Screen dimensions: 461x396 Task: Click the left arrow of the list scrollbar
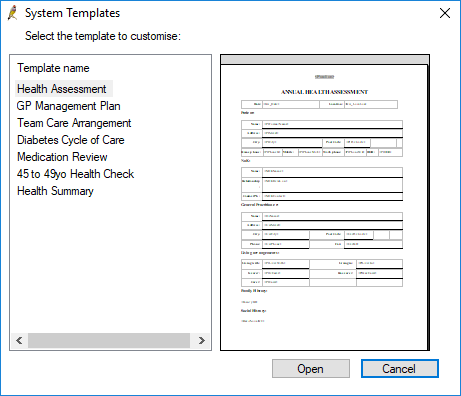(19, 340)
